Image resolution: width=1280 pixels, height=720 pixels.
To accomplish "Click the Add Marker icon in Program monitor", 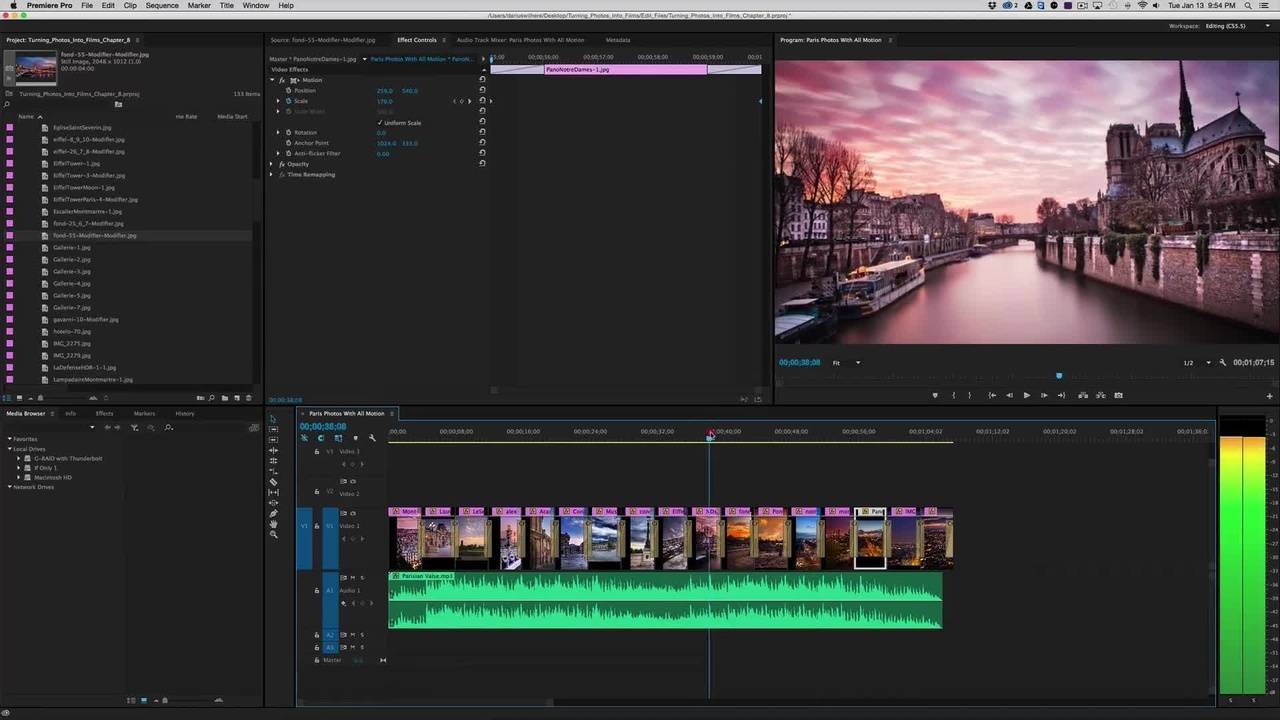I will [x=935, y=395].
